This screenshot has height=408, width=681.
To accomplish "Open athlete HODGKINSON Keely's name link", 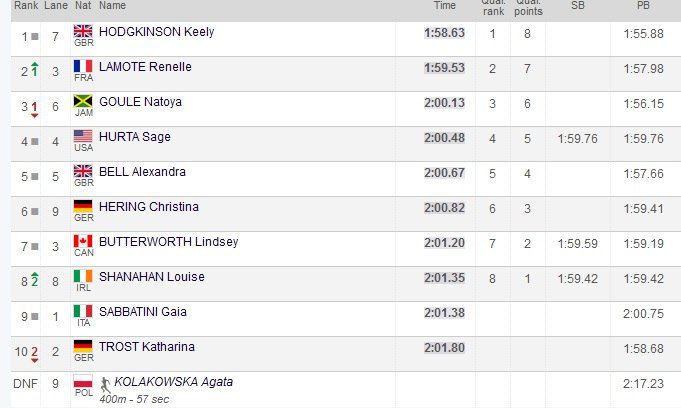I will 156,32.
